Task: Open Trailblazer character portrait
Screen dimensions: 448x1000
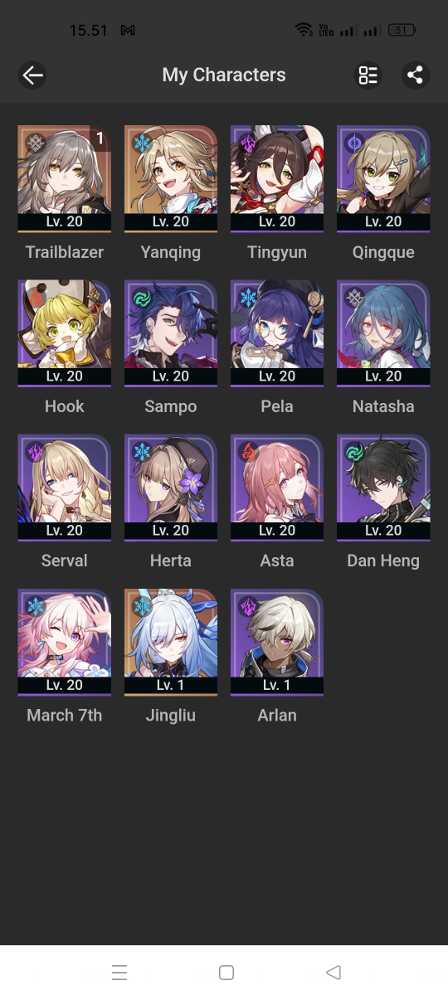Action: click(x=64, y=178)
